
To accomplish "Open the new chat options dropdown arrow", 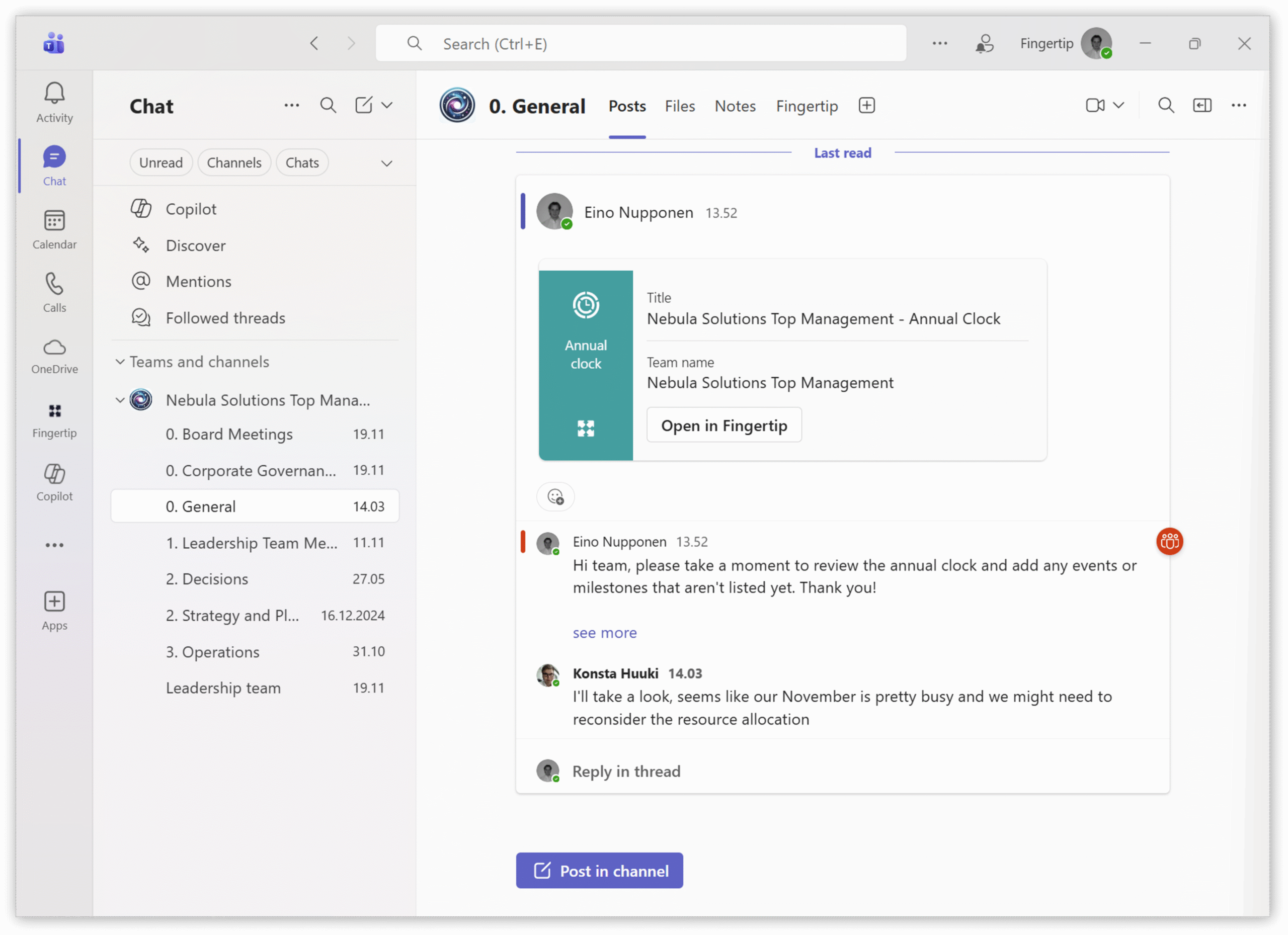I will click(x=387, y=106).
